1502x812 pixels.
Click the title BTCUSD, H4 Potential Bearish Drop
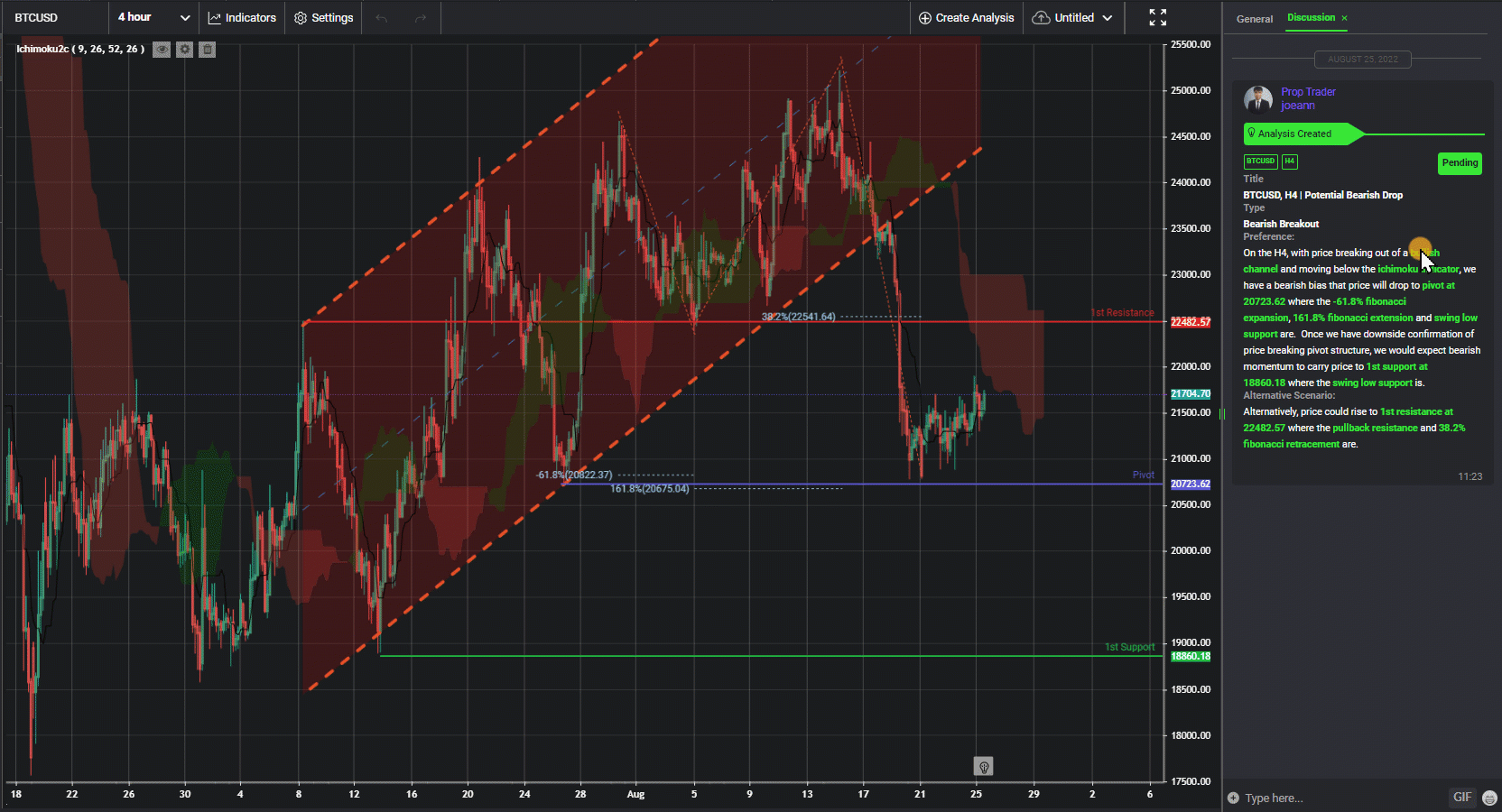tap(1322, 195)
